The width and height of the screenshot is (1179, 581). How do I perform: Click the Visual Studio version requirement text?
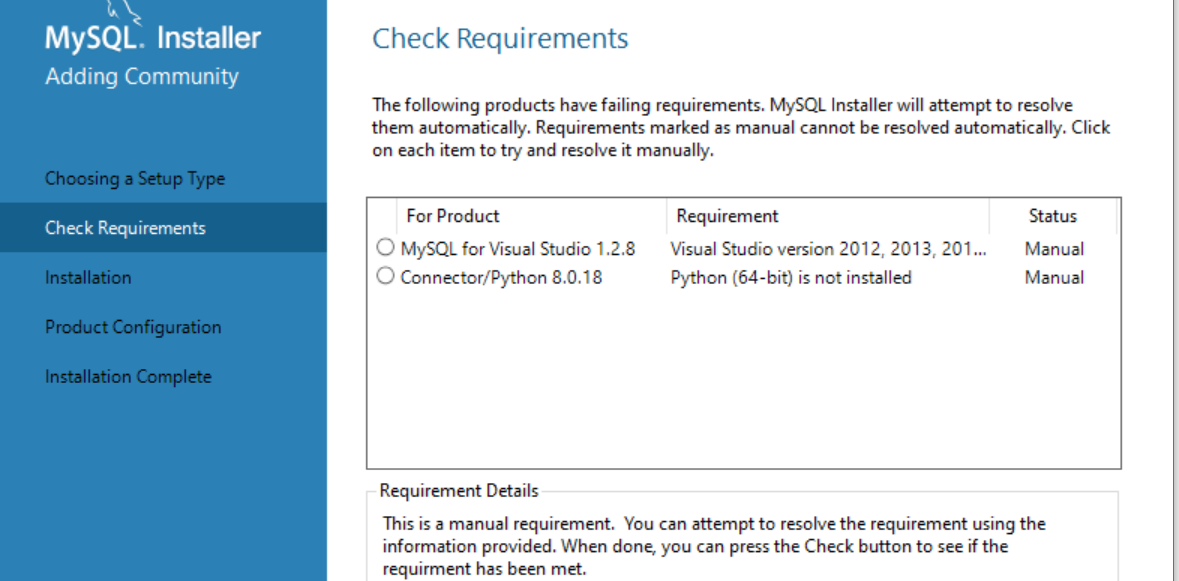(x=828, y=248)
